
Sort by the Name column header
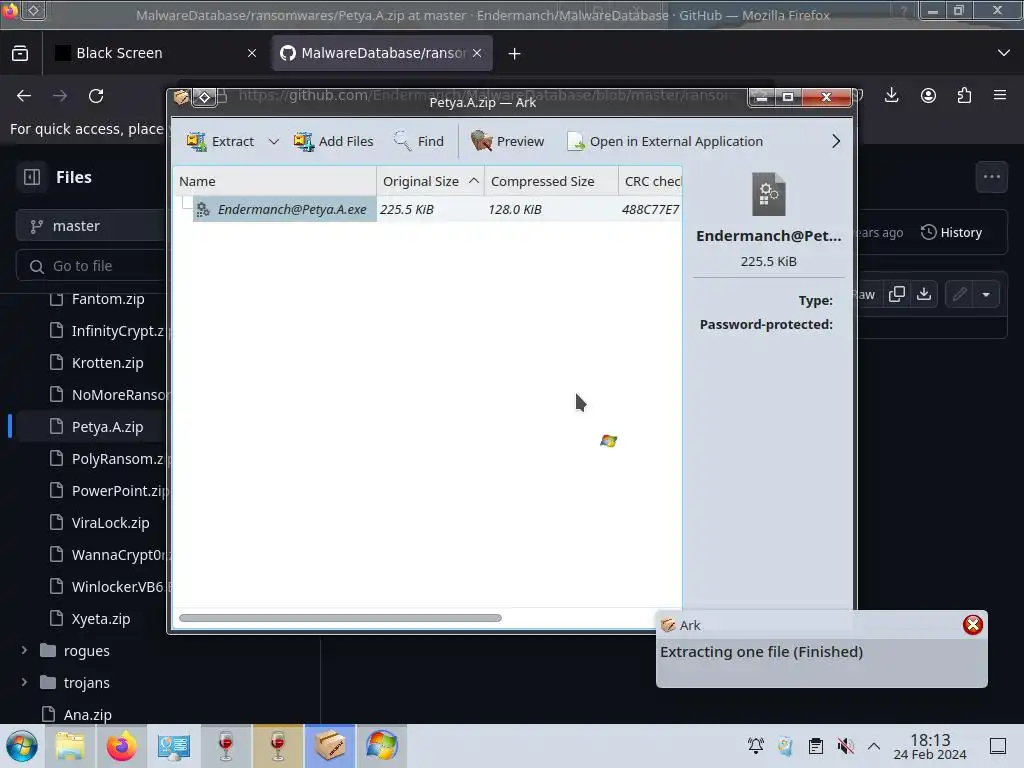click(x=275, y=182)
